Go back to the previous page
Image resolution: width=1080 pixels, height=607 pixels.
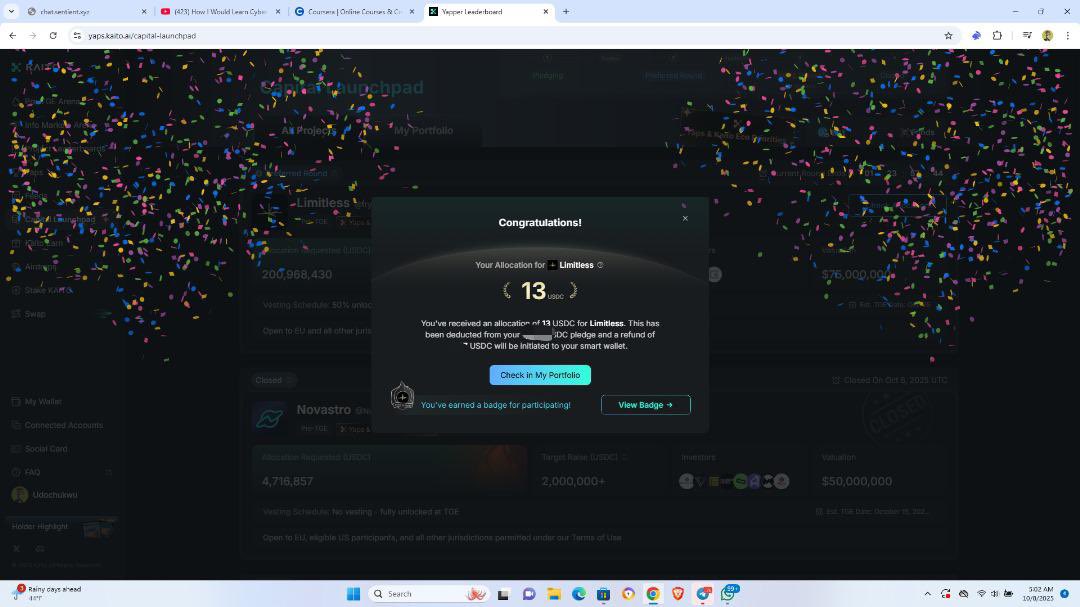pyautogui.click(x=12, y=36)
